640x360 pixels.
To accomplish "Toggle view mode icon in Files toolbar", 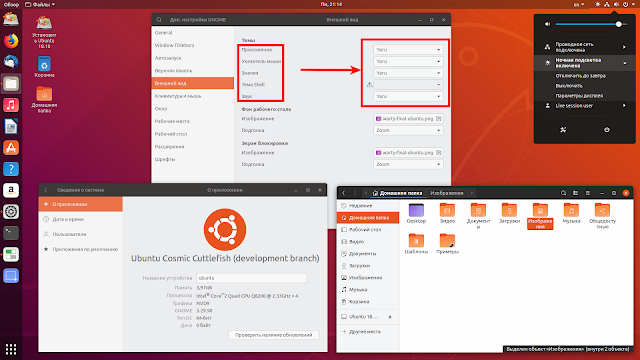I will coord(576,193).
